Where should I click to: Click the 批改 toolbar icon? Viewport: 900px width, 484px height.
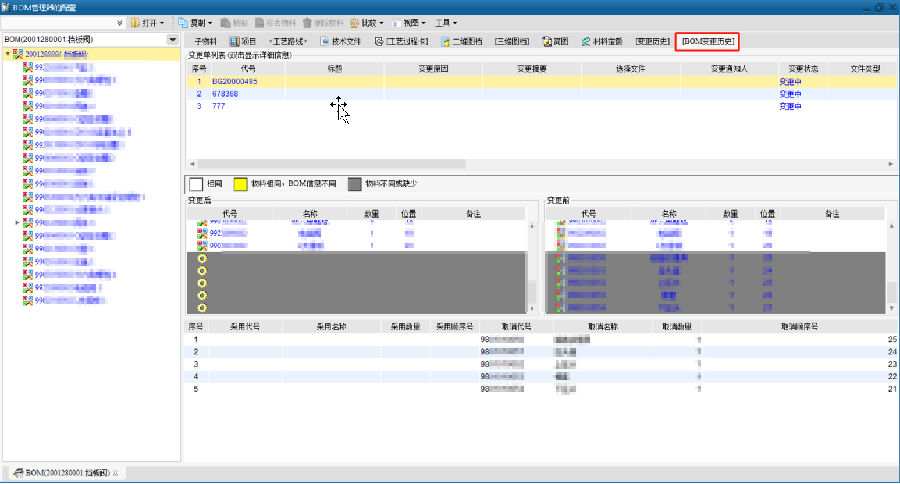pos(355,22)
